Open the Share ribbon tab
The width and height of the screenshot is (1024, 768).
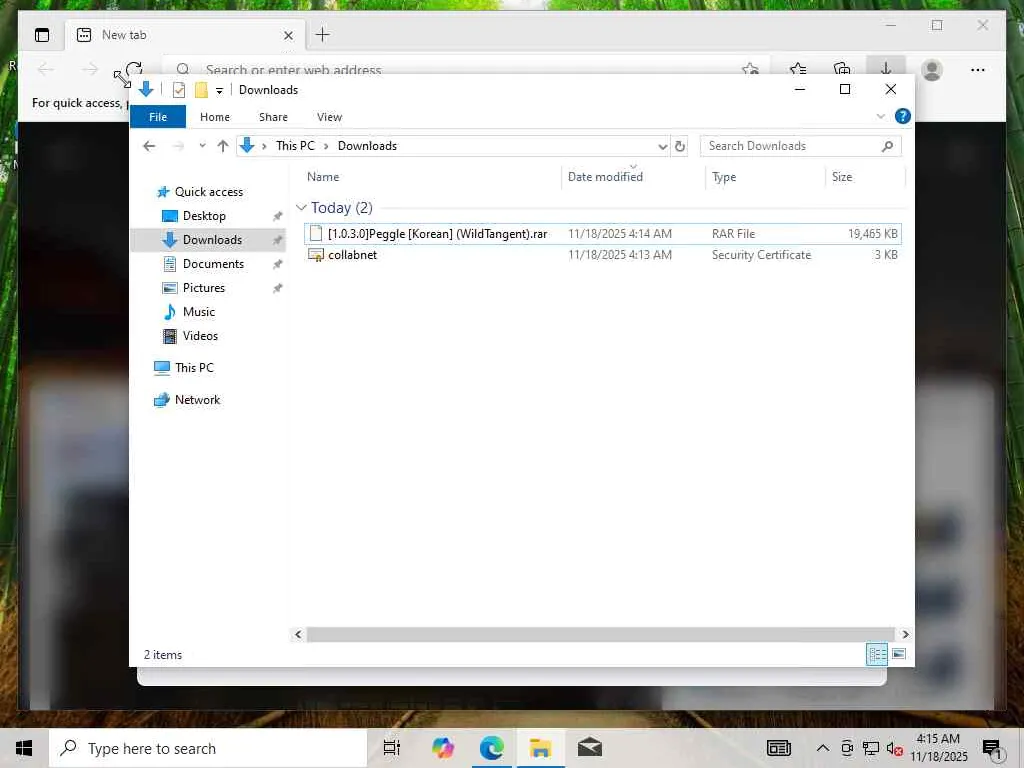point(273,117)
